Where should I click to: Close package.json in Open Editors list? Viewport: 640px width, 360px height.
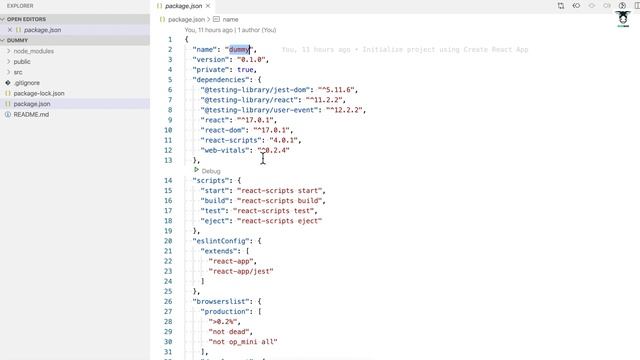coord(10,30)
